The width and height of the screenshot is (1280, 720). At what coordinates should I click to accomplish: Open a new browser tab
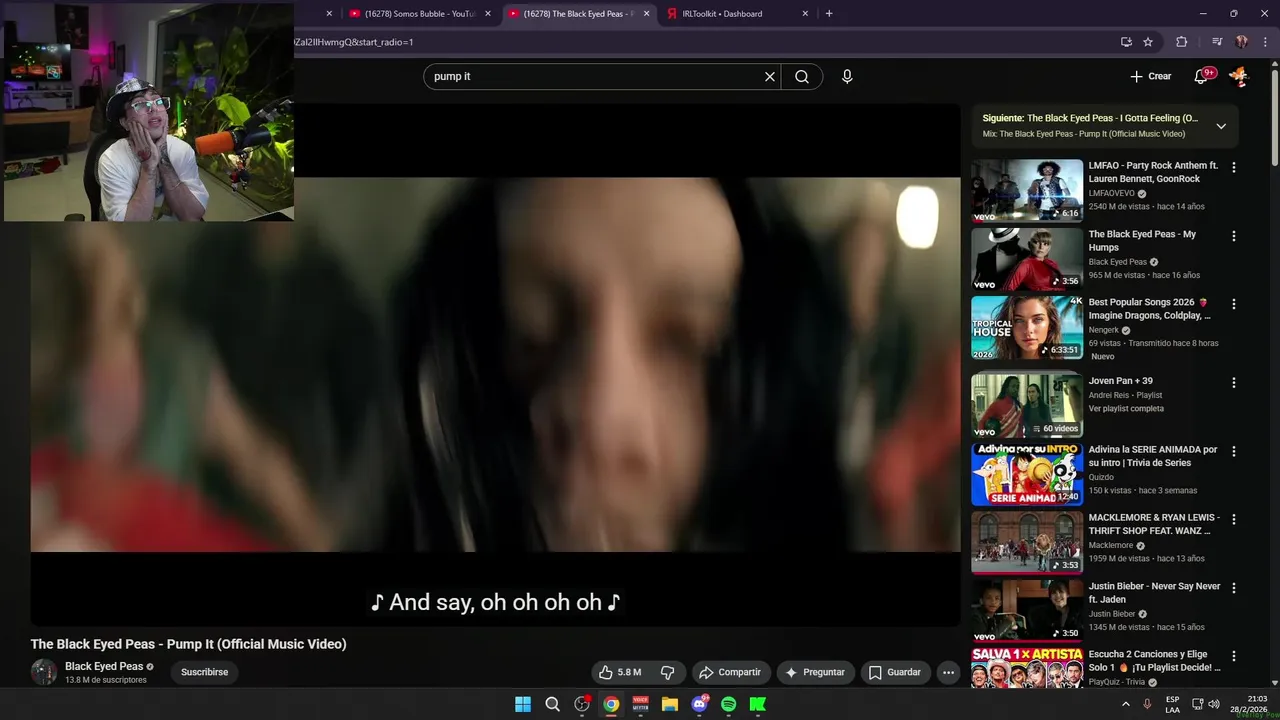pyautogui.click(x=829, y=14)
